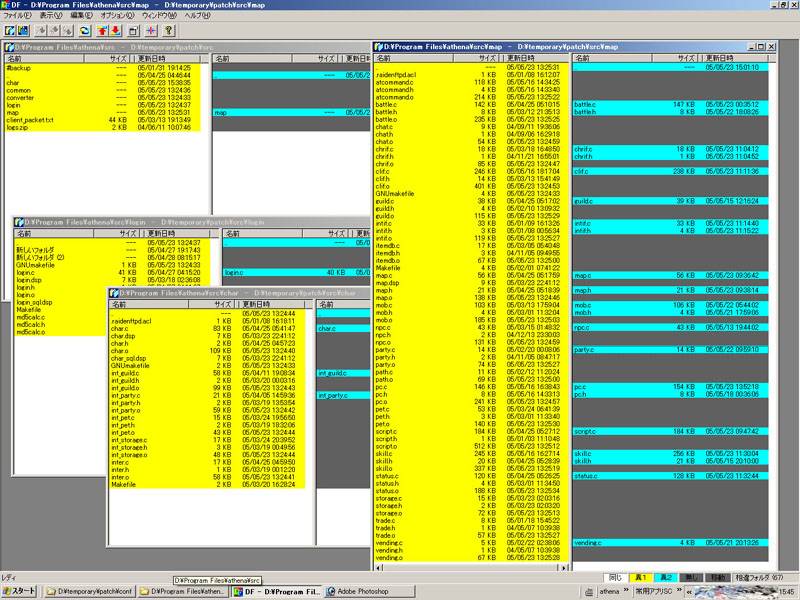
Task: Open the Options menu (オプション)
Action: tap(117, 15)
